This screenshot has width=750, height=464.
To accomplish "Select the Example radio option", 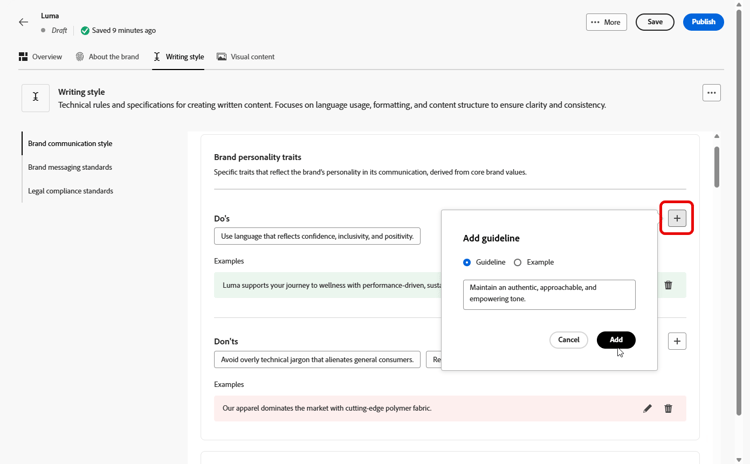I will point(518,262).
